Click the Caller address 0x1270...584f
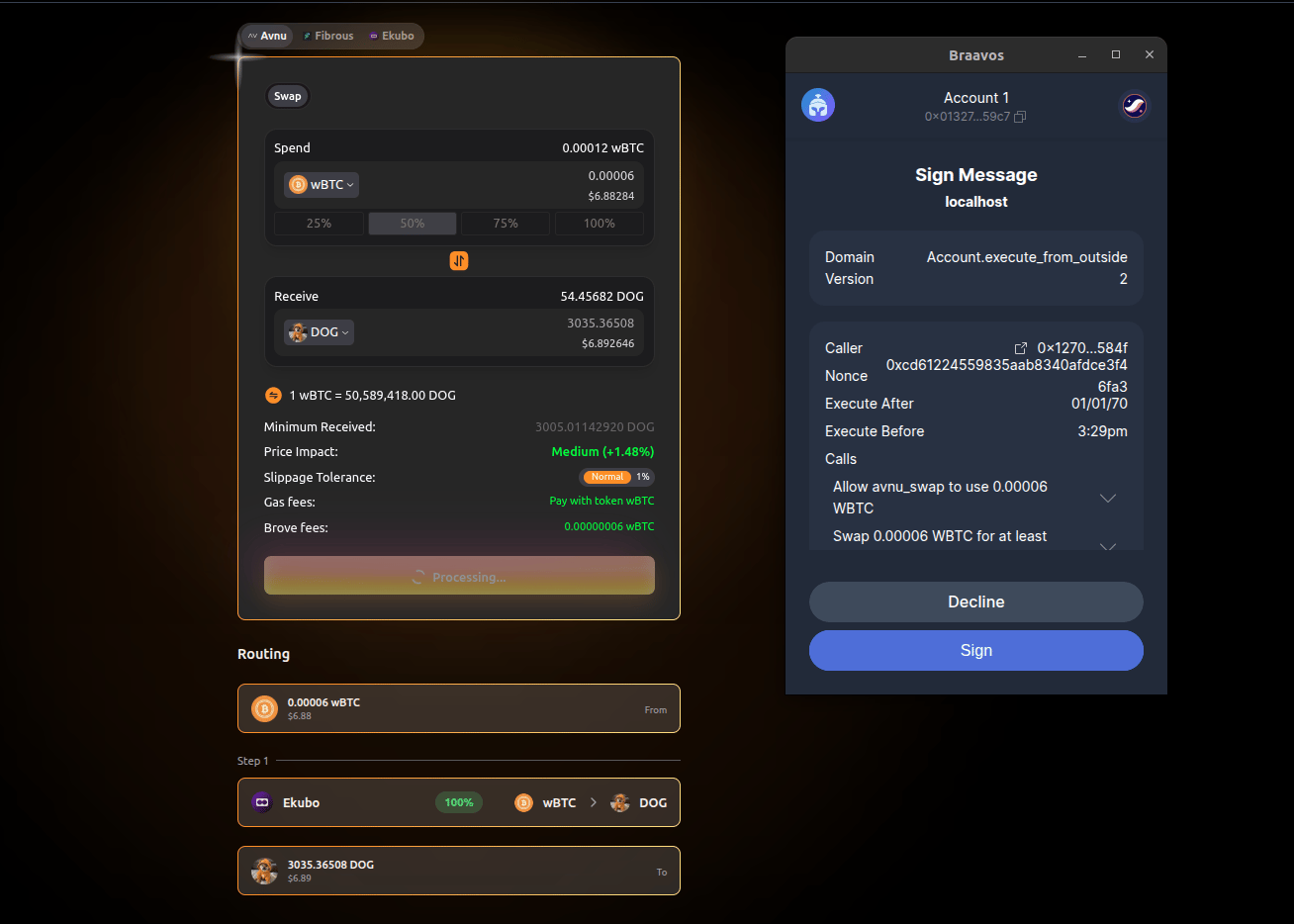1294x924 pixels. tap(1082, 348)
